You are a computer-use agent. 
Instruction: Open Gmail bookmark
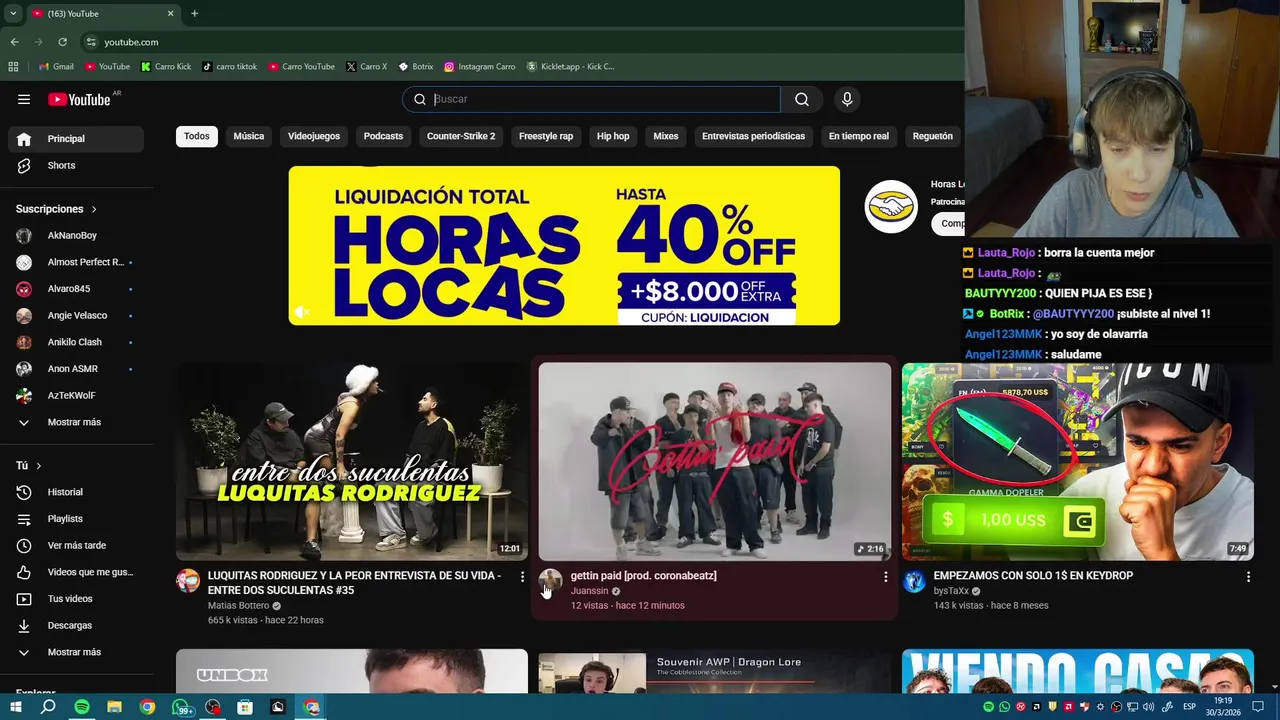coord(56,67)
